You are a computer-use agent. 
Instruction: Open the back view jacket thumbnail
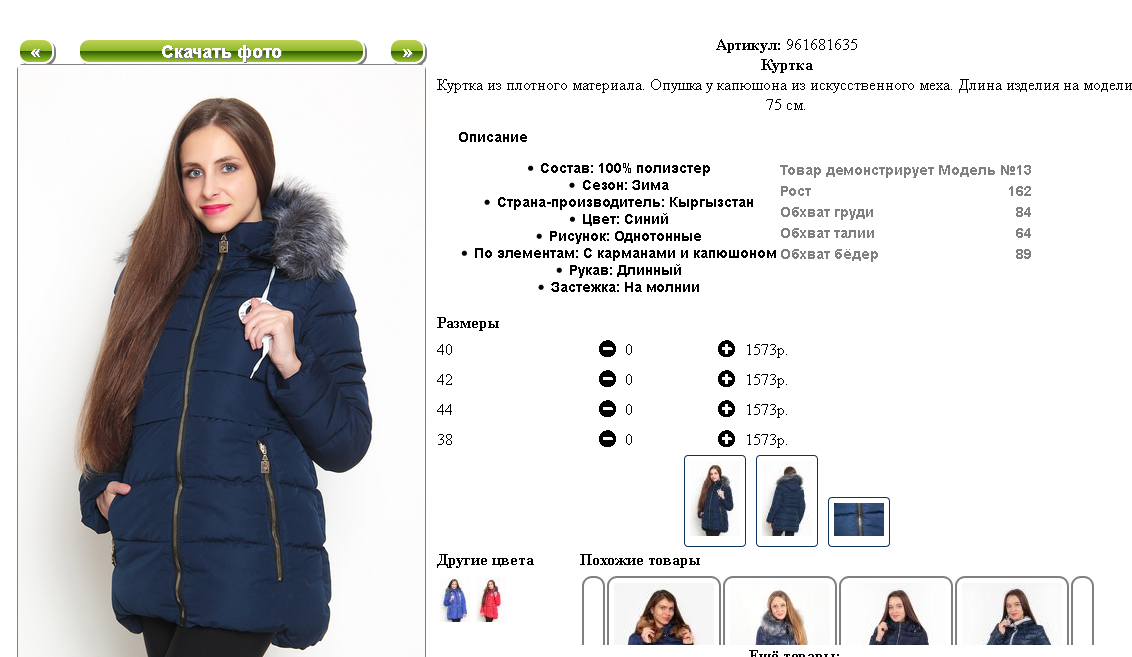[x=787, y=500]
